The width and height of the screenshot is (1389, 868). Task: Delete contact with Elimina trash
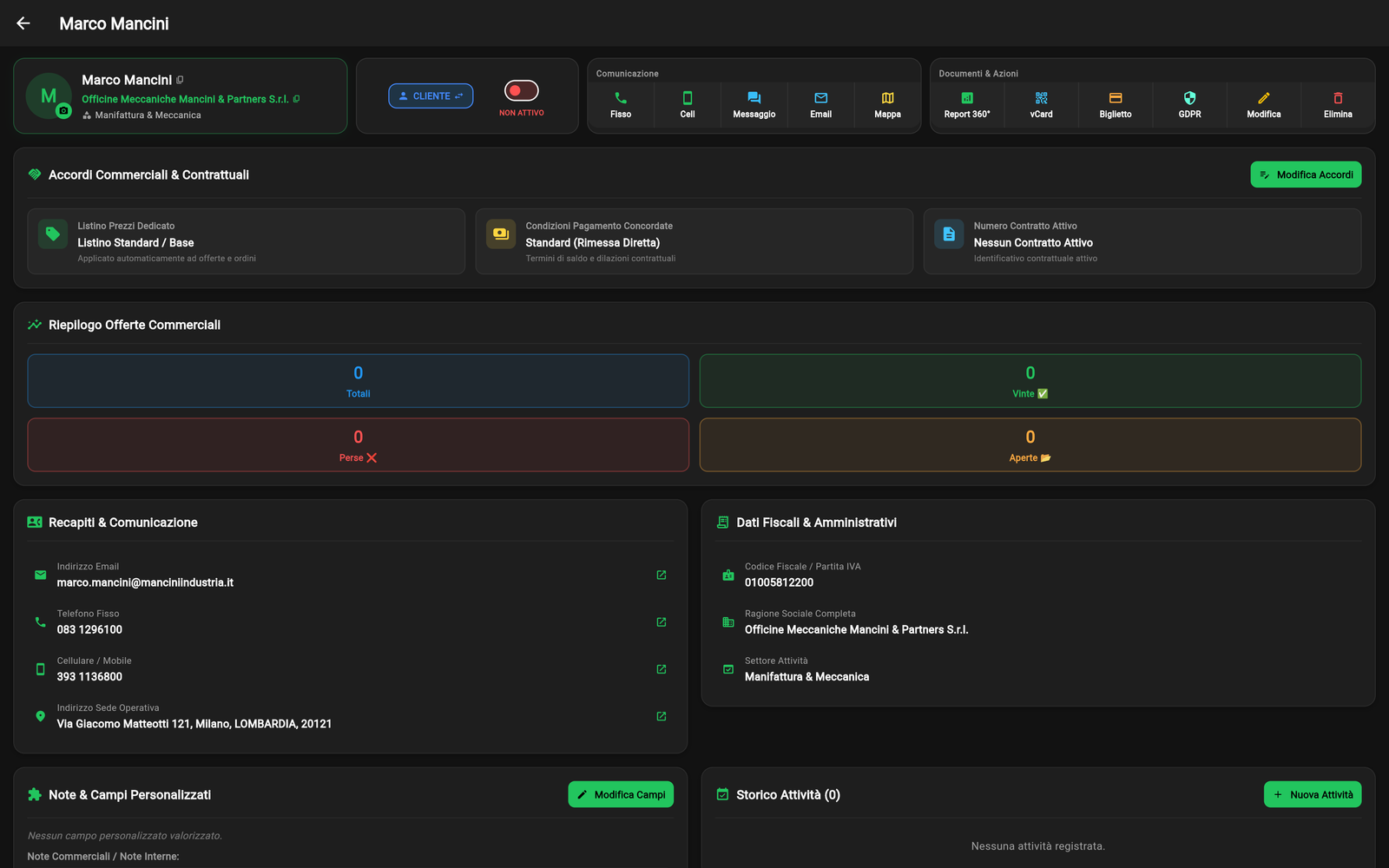[1338, 105]
